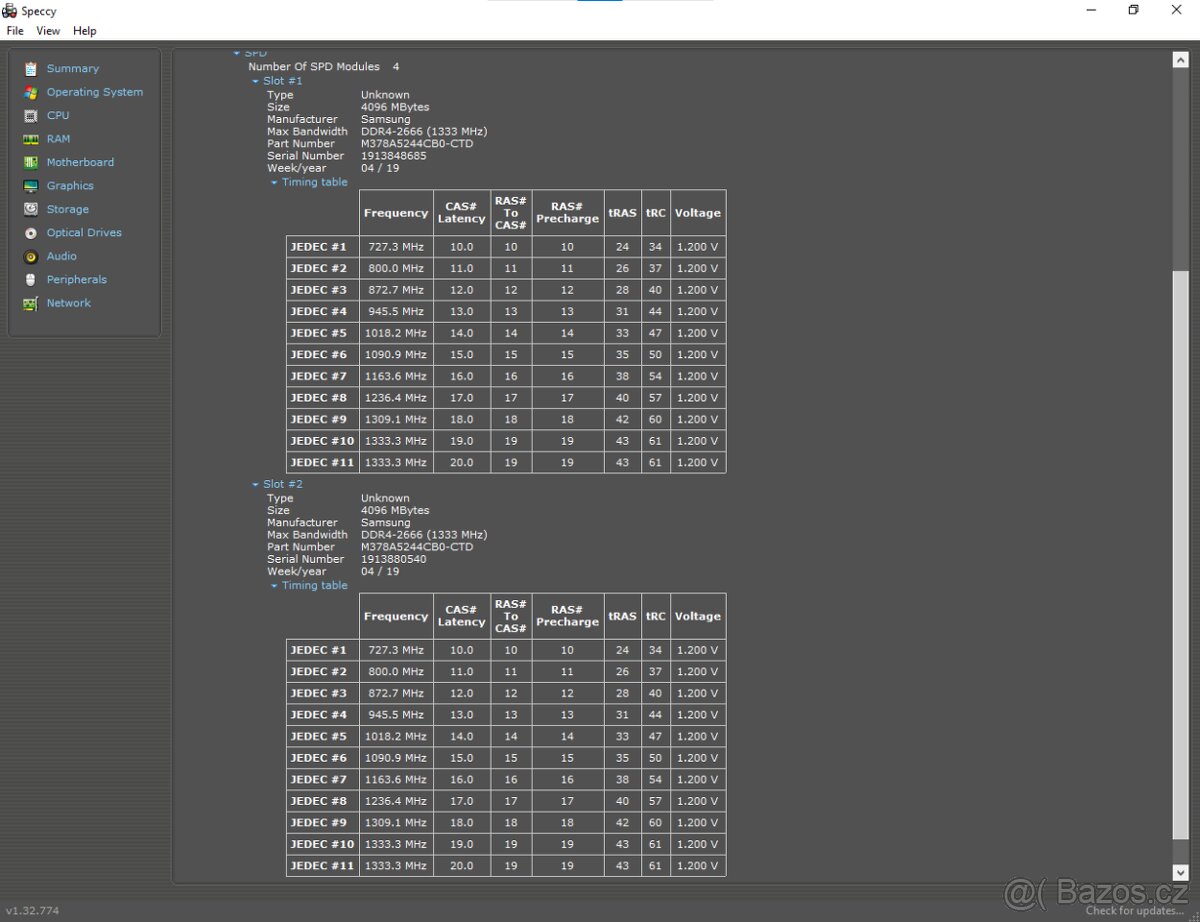The height and width of the screenshot is (922, 1200).
Task: Select the Network icon in sidebar
Action: 30,303
